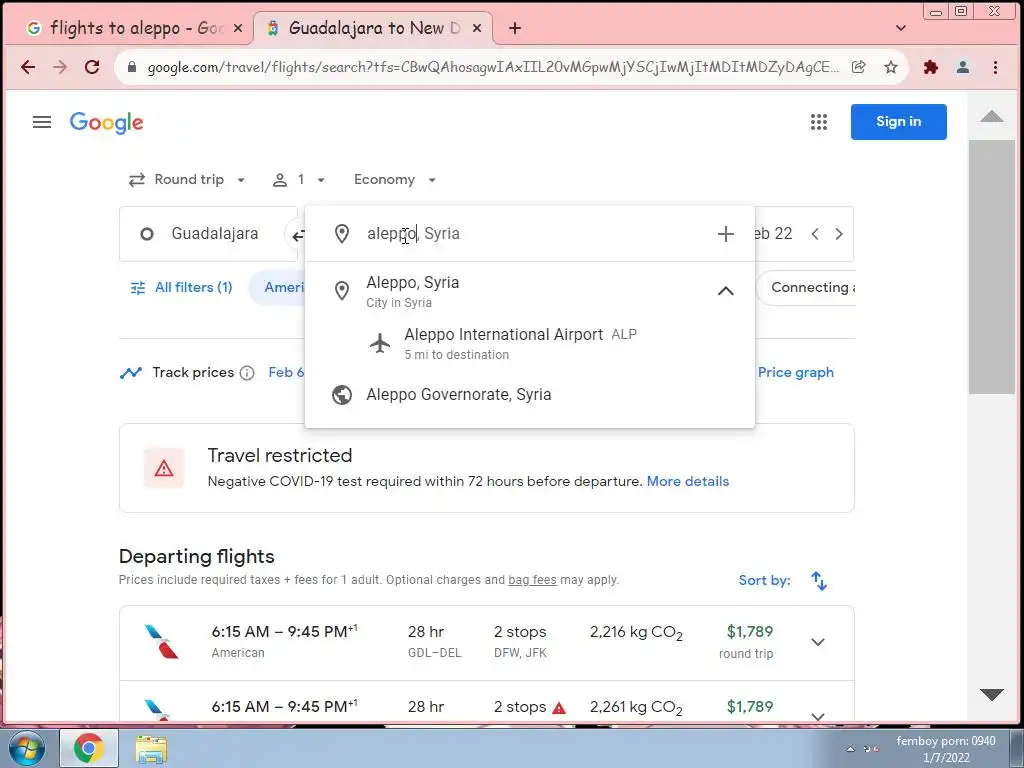Image resolution: width=1024 pixels, height=768 pixels.
Task: Click the page scrollbar up arrow
Action: coord(992,116)
